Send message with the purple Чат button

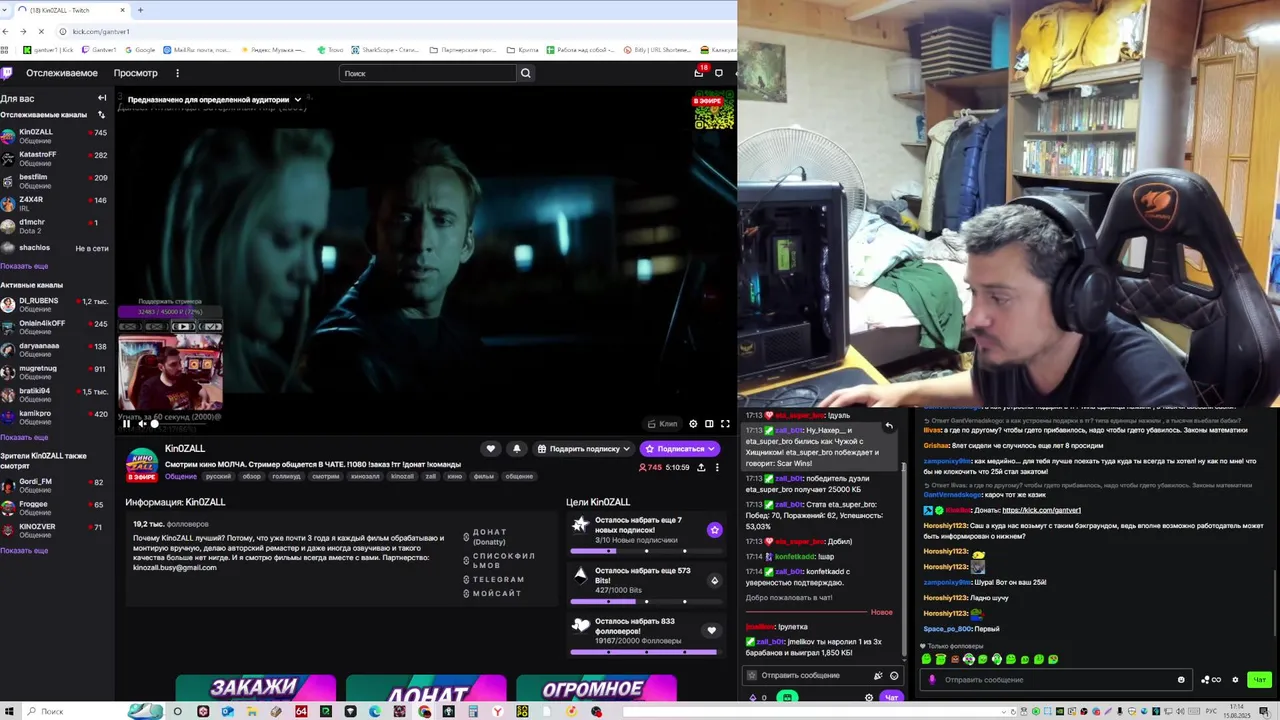pyautogui.click(x=891, y=697)
